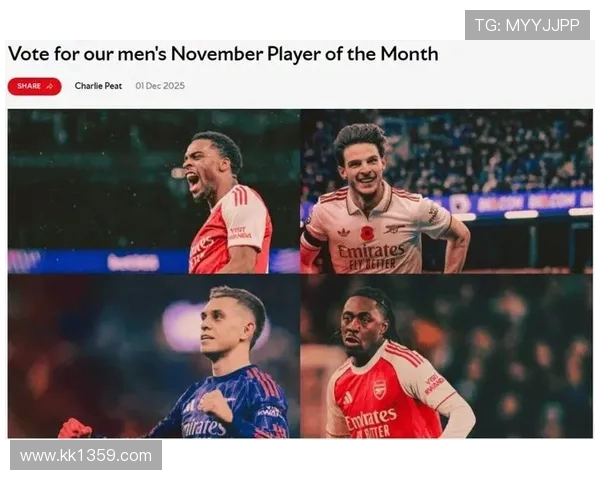Click the TG: MYYJJPP watermark box
The width and height of the screenshot is (600, 480).
[527, 25]
